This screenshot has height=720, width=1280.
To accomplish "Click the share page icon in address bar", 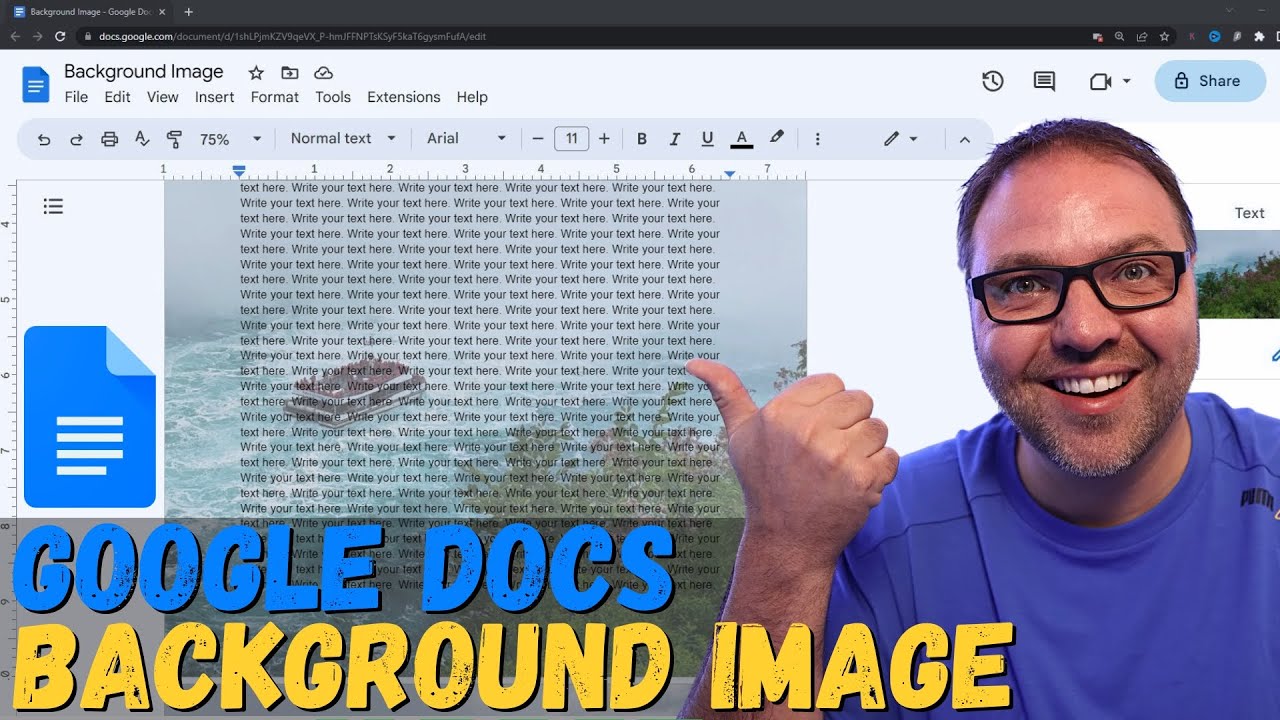I will (1142, 36).
